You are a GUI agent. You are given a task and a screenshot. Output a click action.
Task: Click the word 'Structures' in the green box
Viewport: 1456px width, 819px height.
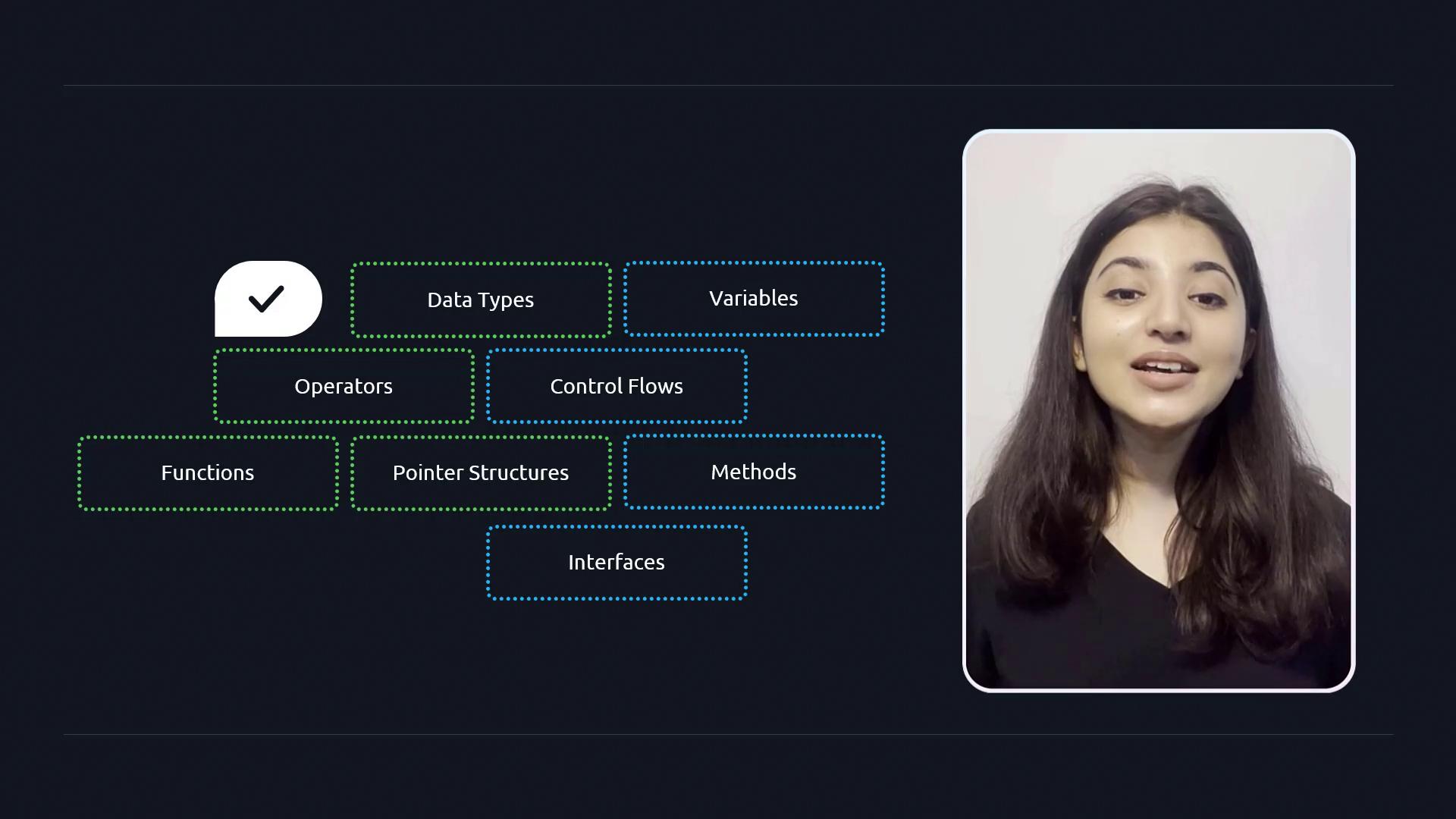(x=519, y=472)
